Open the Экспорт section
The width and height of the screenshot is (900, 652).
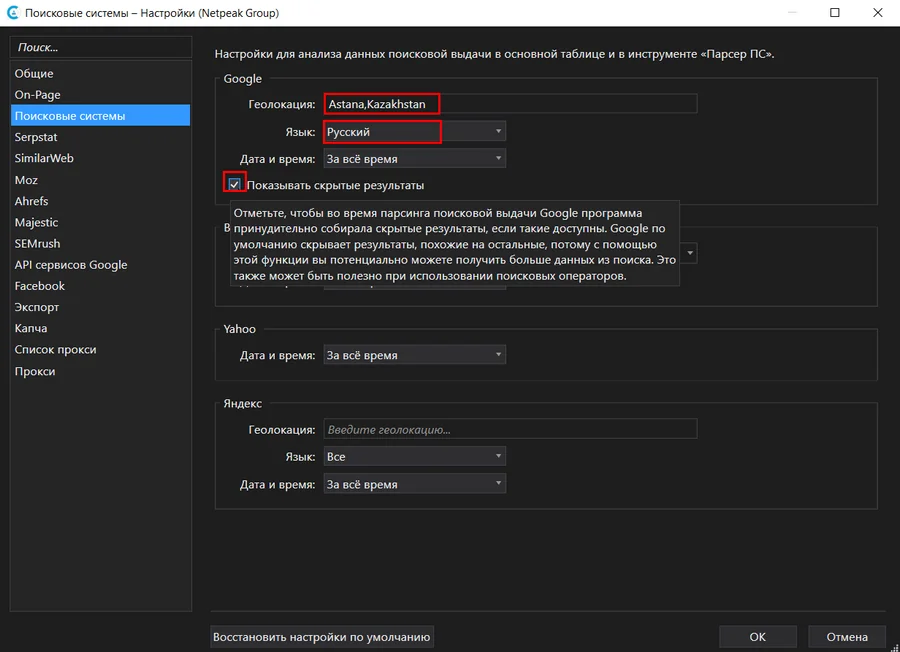point(100,307)
